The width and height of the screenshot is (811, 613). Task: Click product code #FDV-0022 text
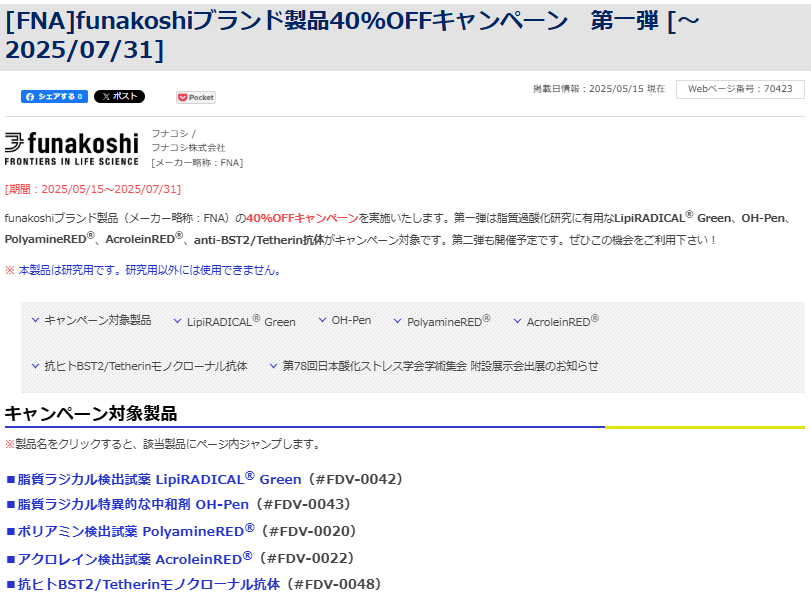[x=306, y=559]
